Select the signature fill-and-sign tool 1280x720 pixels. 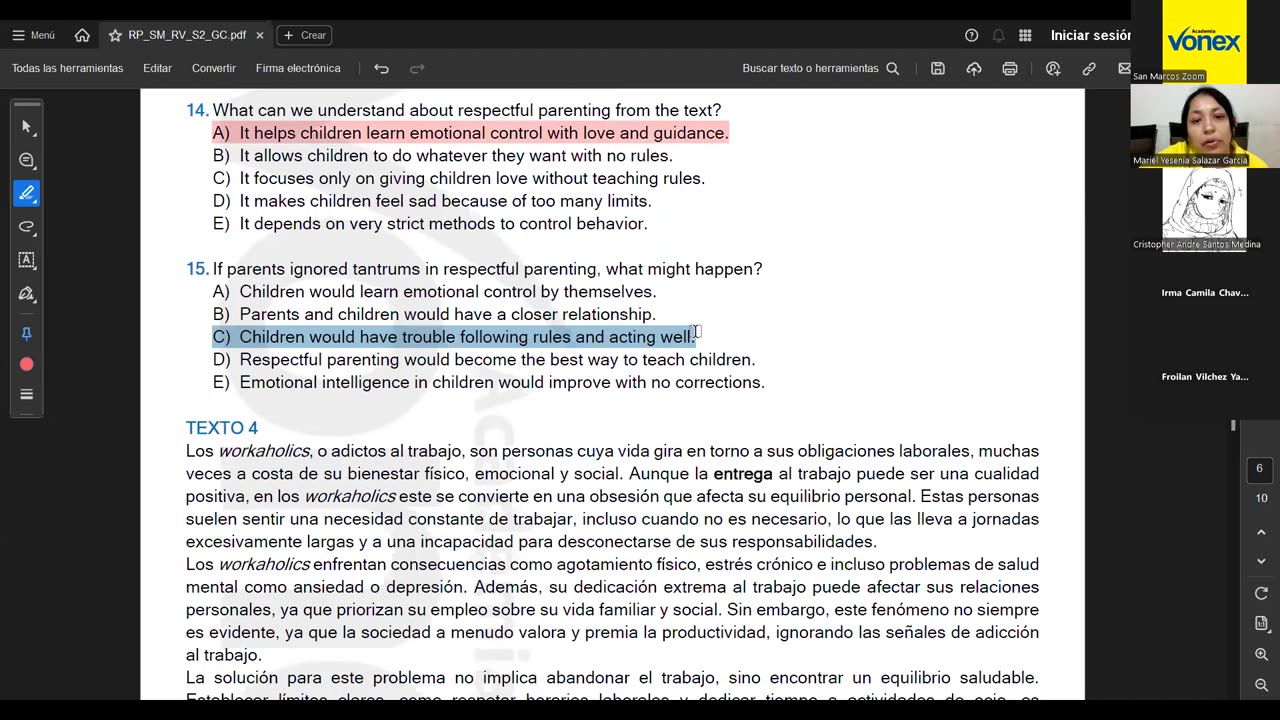pyautogui.click(x=27, y=294)
